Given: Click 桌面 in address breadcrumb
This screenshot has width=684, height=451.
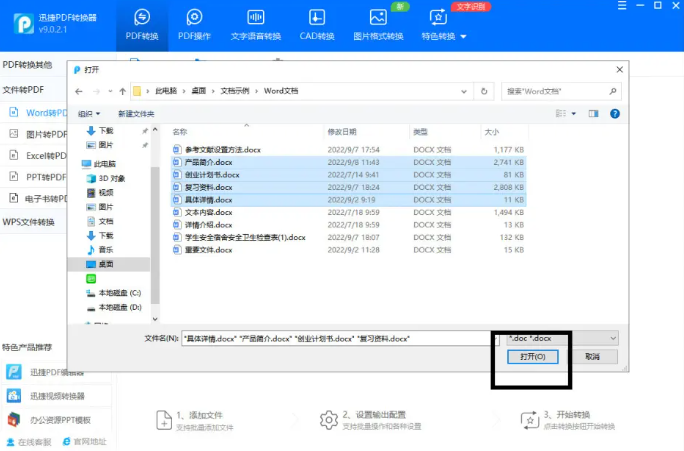Looking at the screenshot, I should click(198, 91).
